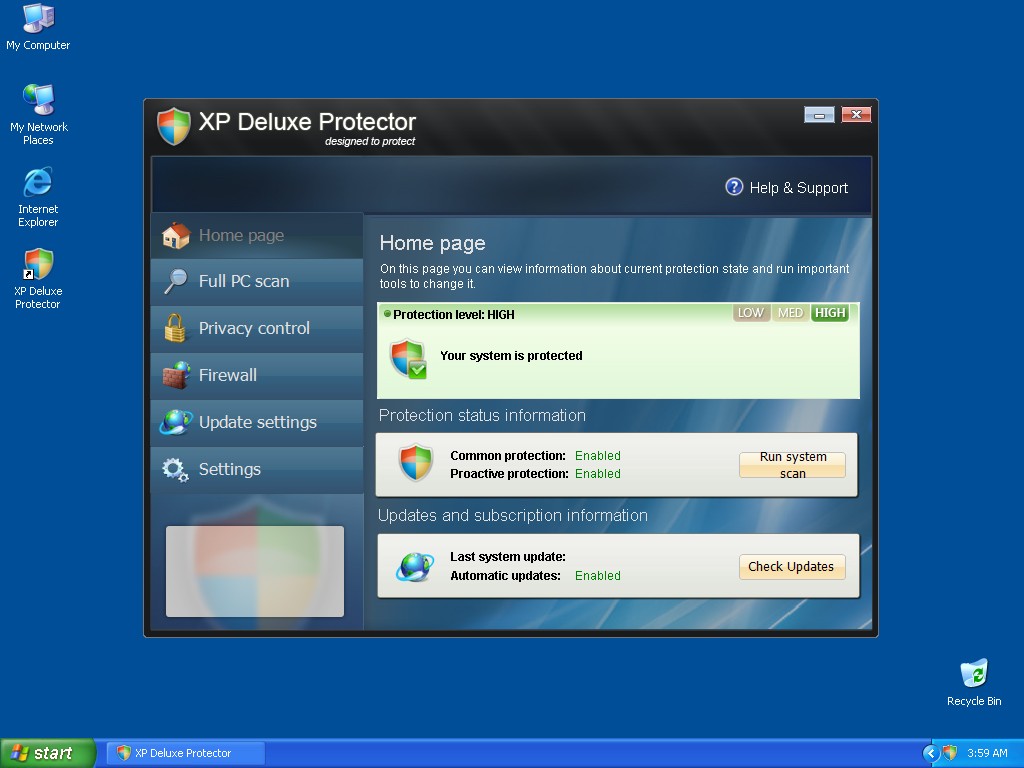Click the Firewall brick wall icon

click(176, 375)
